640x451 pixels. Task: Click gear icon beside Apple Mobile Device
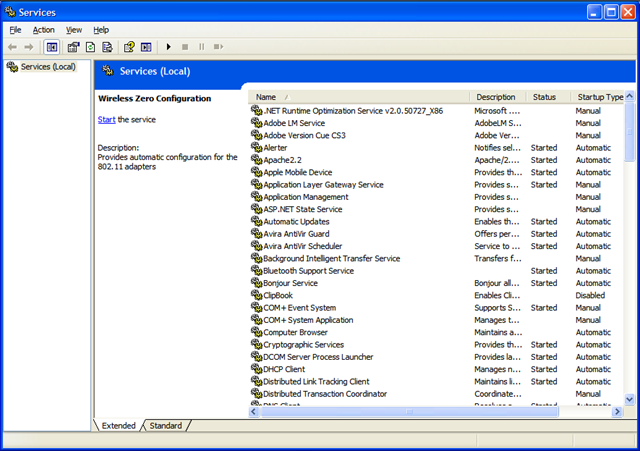(256, 171)
